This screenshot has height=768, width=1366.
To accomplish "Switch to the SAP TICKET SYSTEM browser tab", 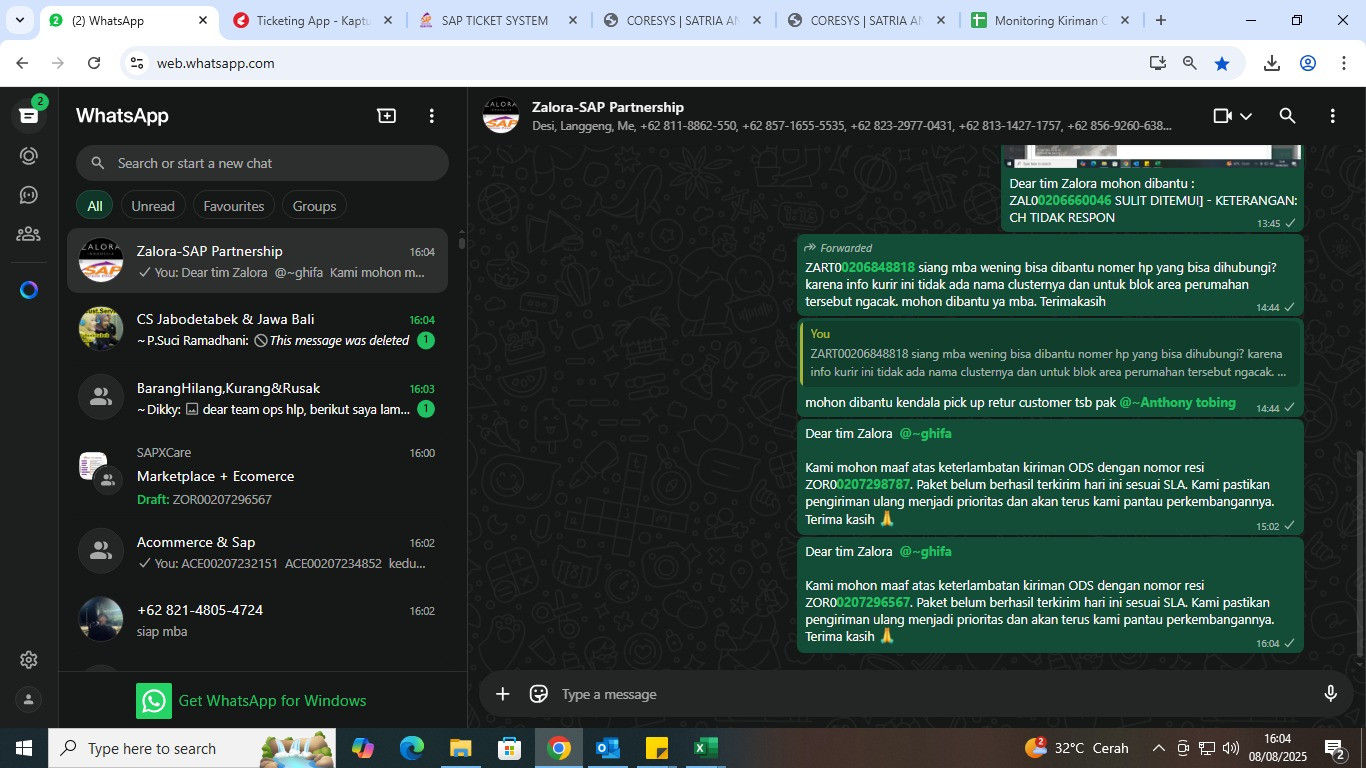I will coord(498,20).
